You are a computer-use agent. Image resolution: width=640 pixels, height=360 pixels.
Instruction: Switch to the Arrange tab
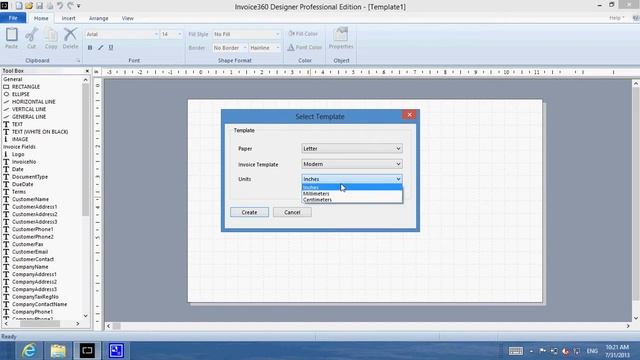pyautogui.click(x=98, y=18)
